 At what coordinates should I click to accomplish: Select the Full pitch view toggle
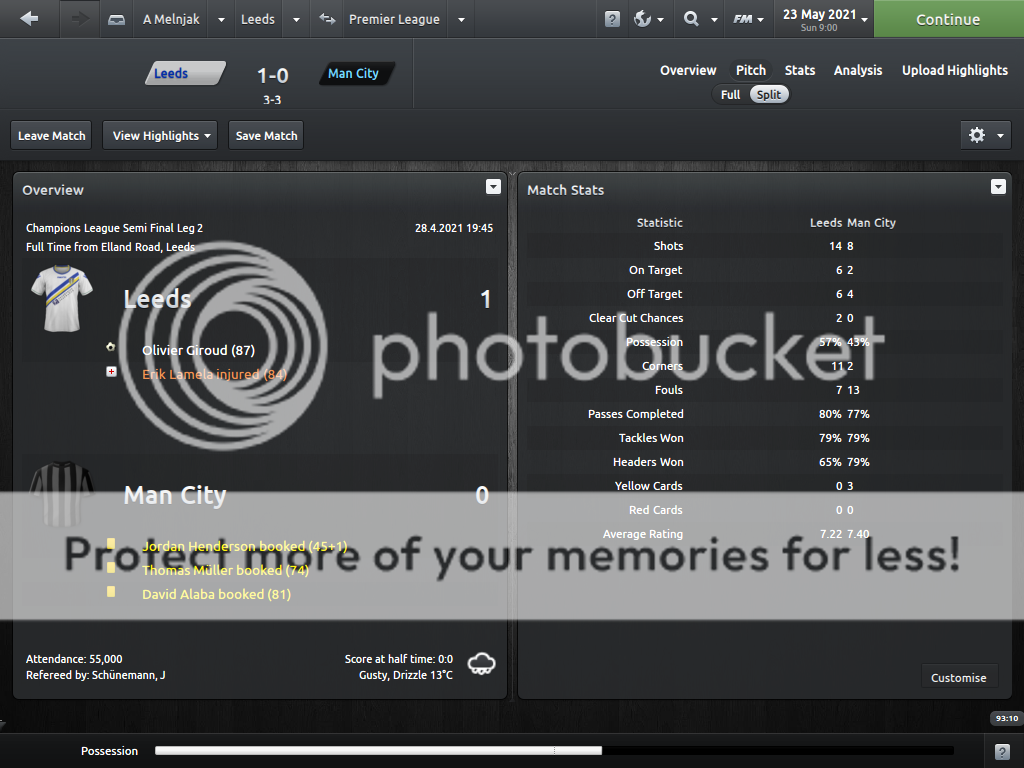coord(730,94)
